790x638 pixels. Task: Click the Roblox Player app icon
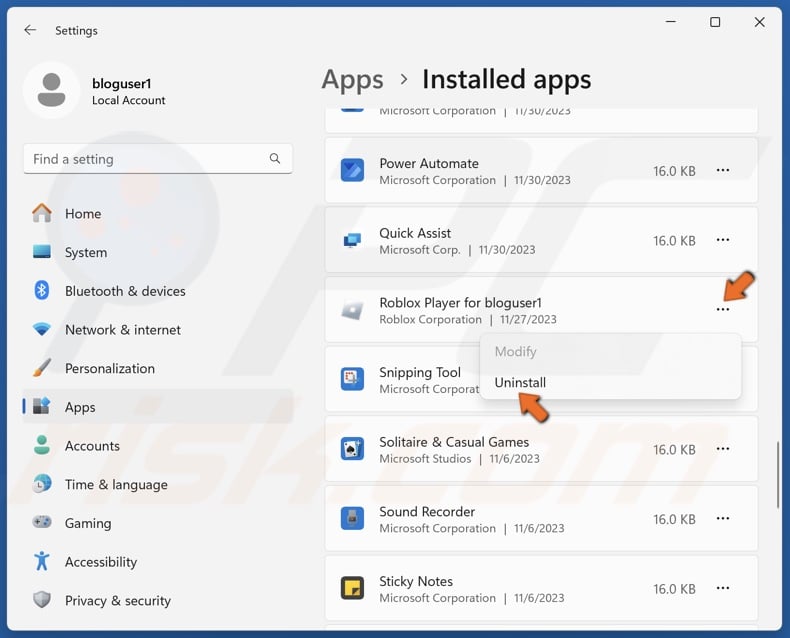(352, 311)
